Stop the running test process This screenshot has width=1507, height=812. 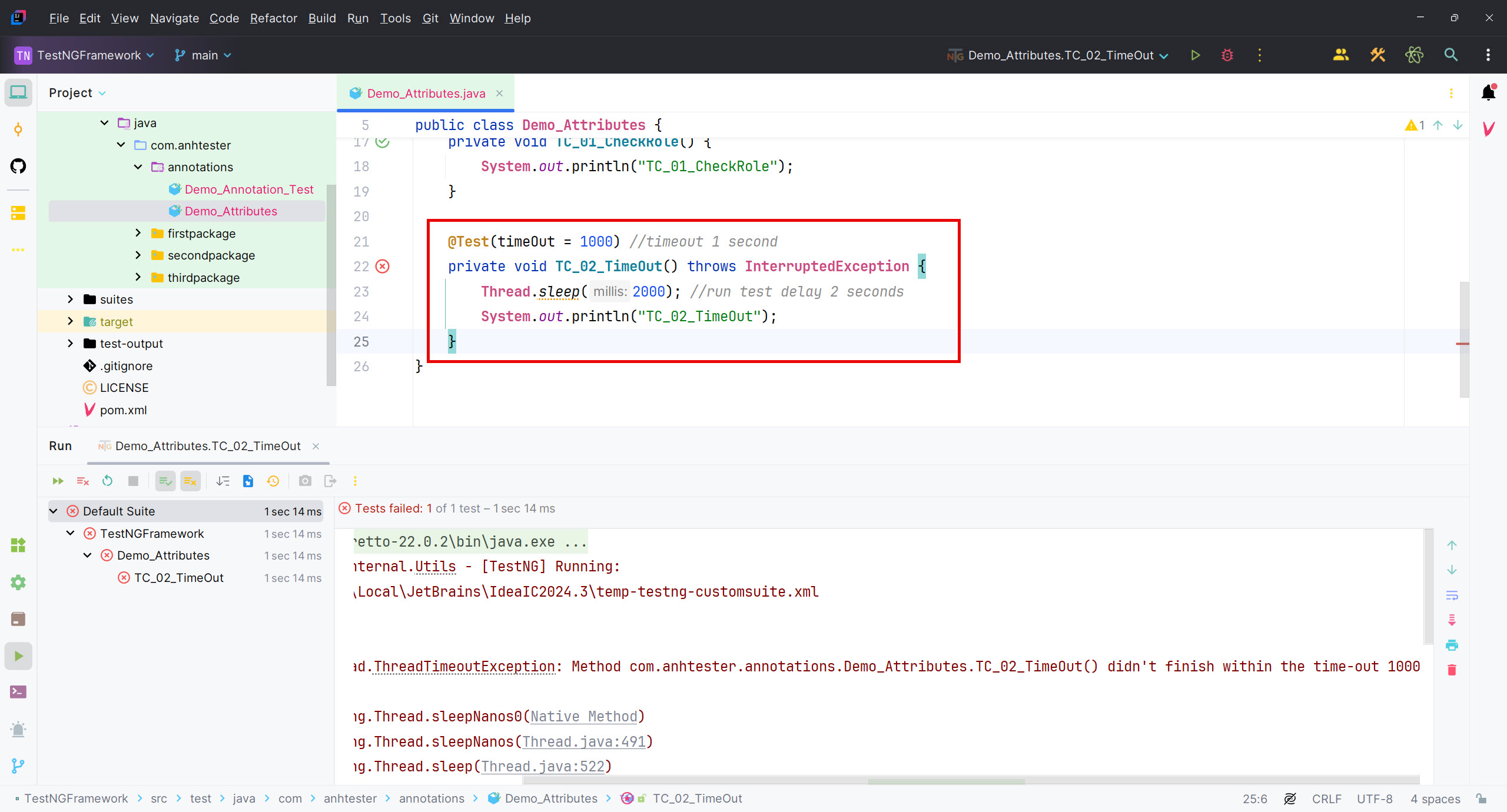(133, 481)
